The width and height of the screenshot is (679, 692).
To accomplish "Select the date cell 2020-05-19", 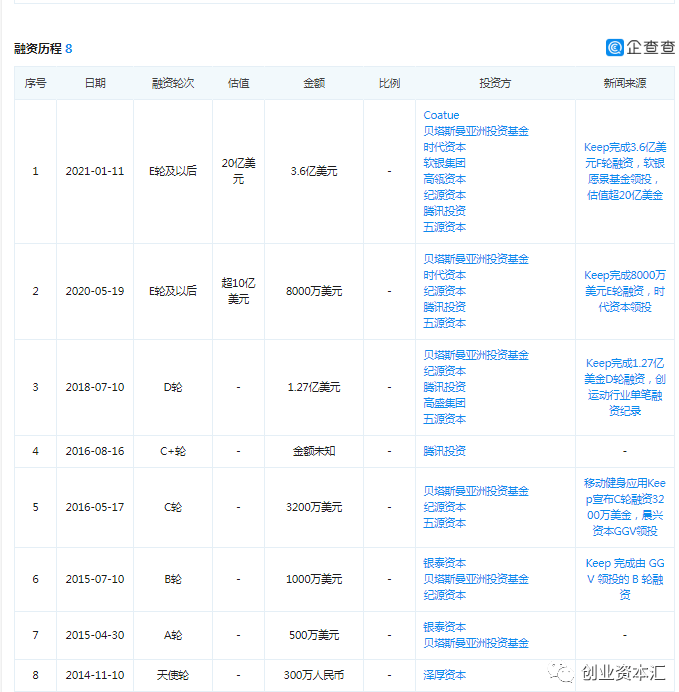I will (x=95, y=291).
